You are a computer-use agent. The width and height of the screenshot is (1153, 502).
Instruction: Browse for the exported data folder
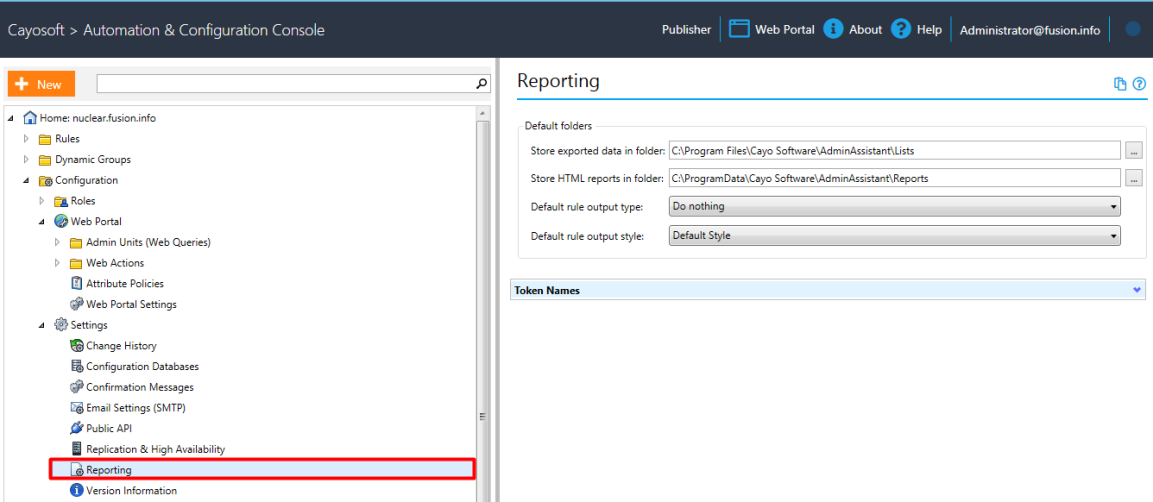(1134, 151)
